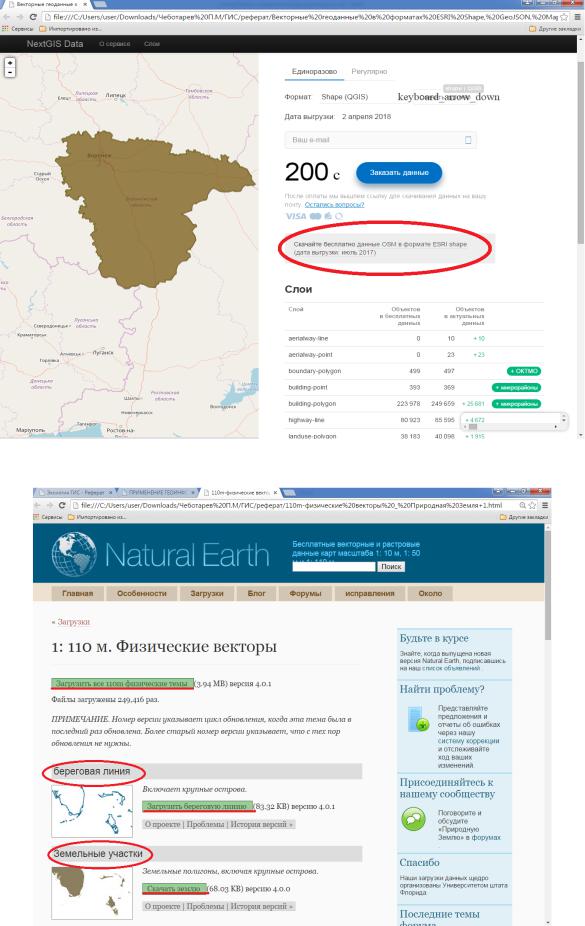Open Импортировано bookmark folder in upper window

[x=70, y=28]
